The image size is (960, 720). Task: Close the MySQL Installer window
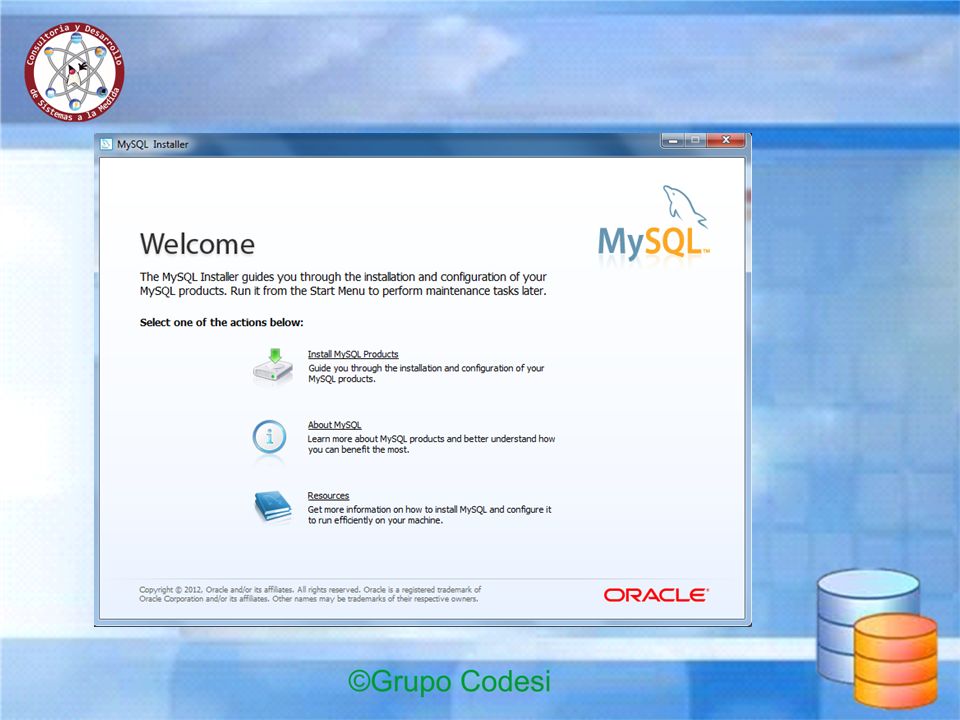726,141
